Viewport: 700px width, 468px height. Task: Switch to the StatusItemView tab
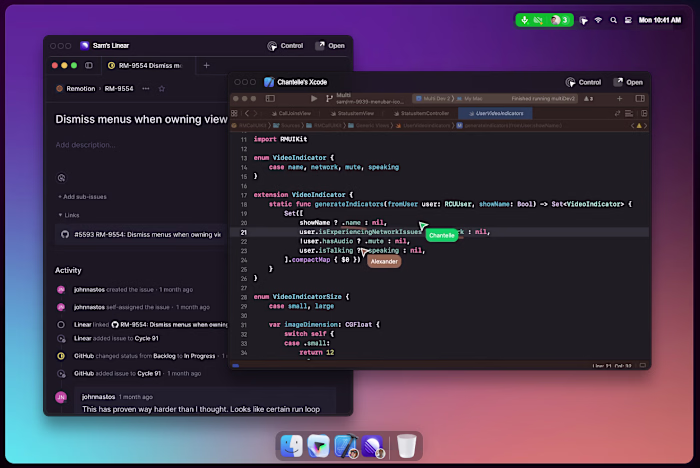[x=352, y=113]
